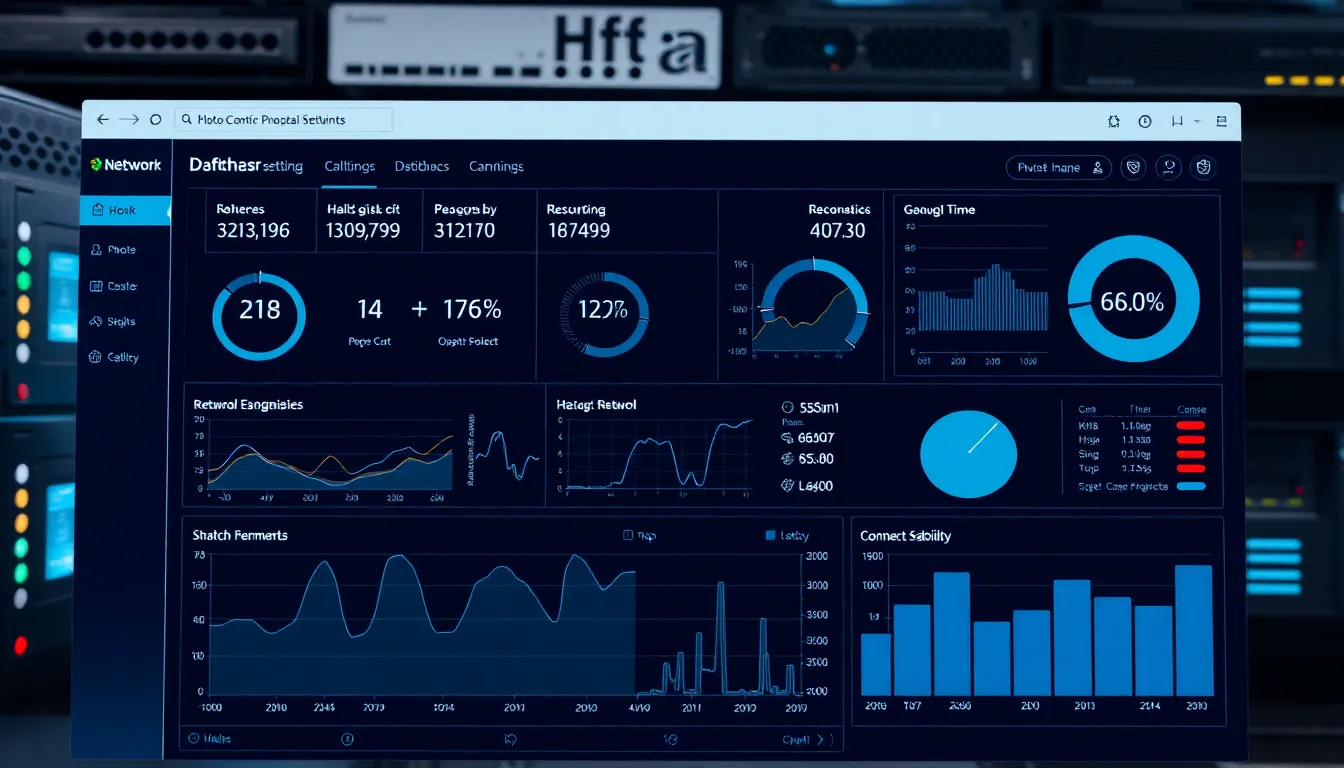
Task: Click the Catlicy sidebar item
Action: pyautogui.click(x=123, y=357)
